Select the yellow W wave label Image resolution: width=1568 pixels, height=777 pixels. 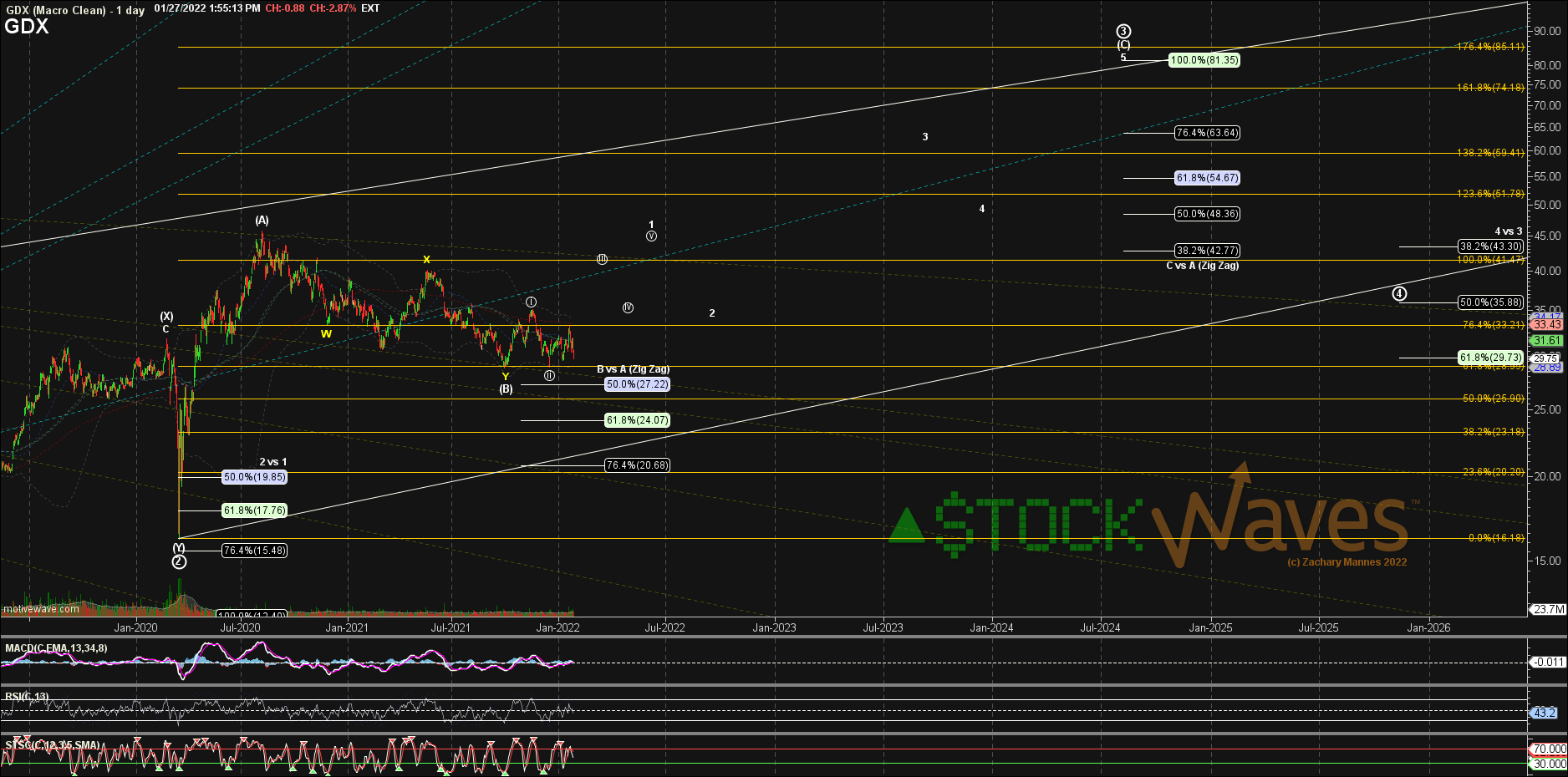326,334
